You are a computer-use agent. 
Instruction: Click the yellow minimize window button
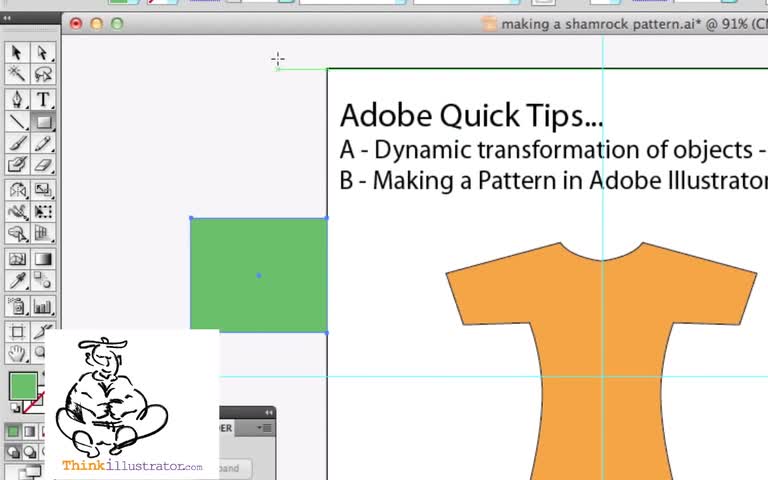click(96, 24)
